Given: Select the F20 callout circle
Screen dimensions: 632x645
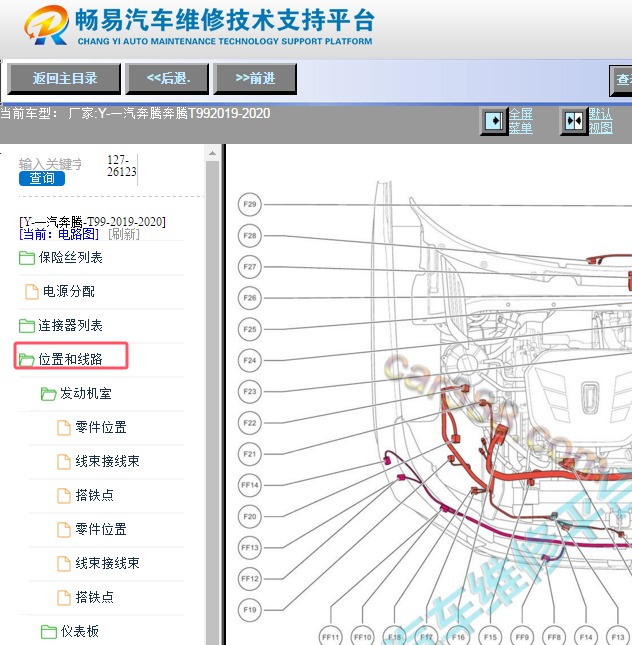Looking at the screenshot, I should 250,516.
